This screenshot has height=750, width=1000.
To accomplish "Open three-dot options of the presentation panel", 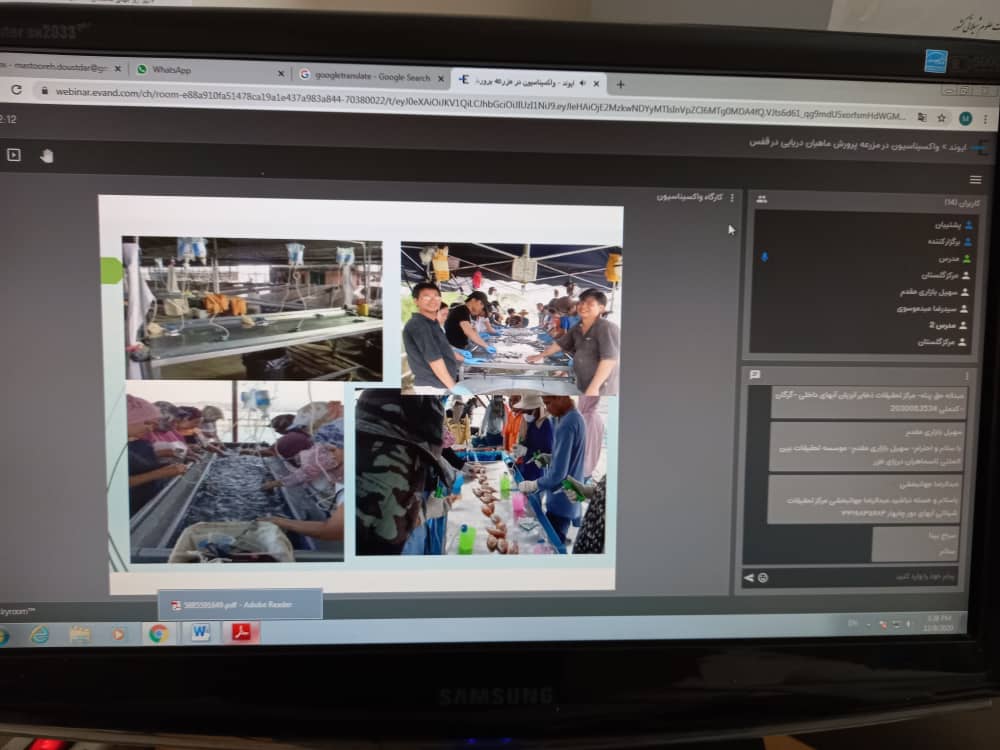I will coord(732,198).
